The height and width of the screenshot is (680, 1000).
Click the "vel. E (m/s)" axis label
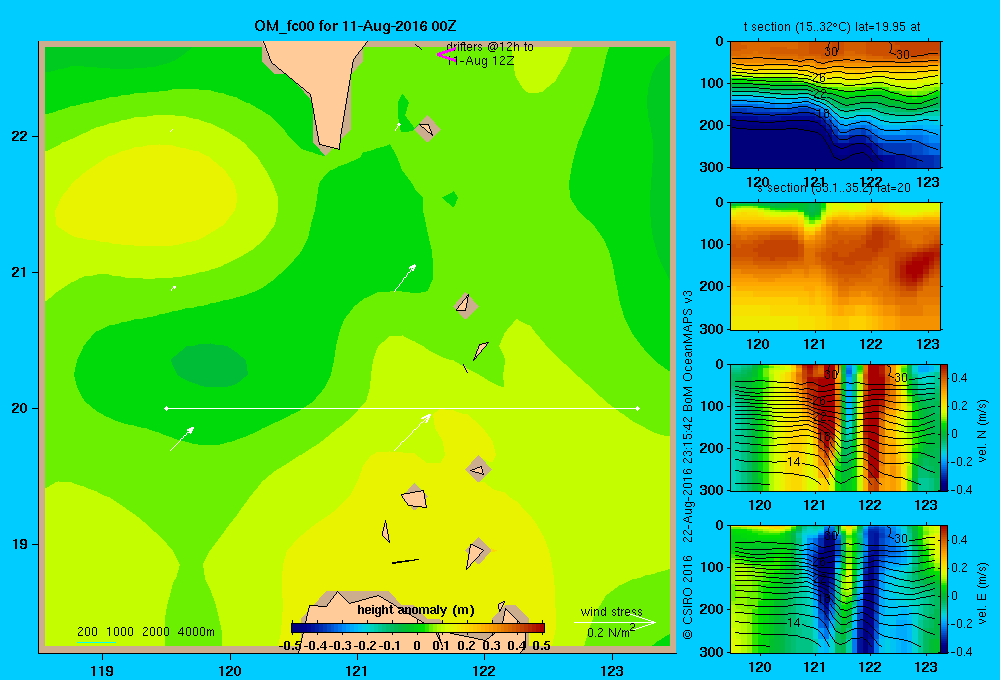(983, 592)
